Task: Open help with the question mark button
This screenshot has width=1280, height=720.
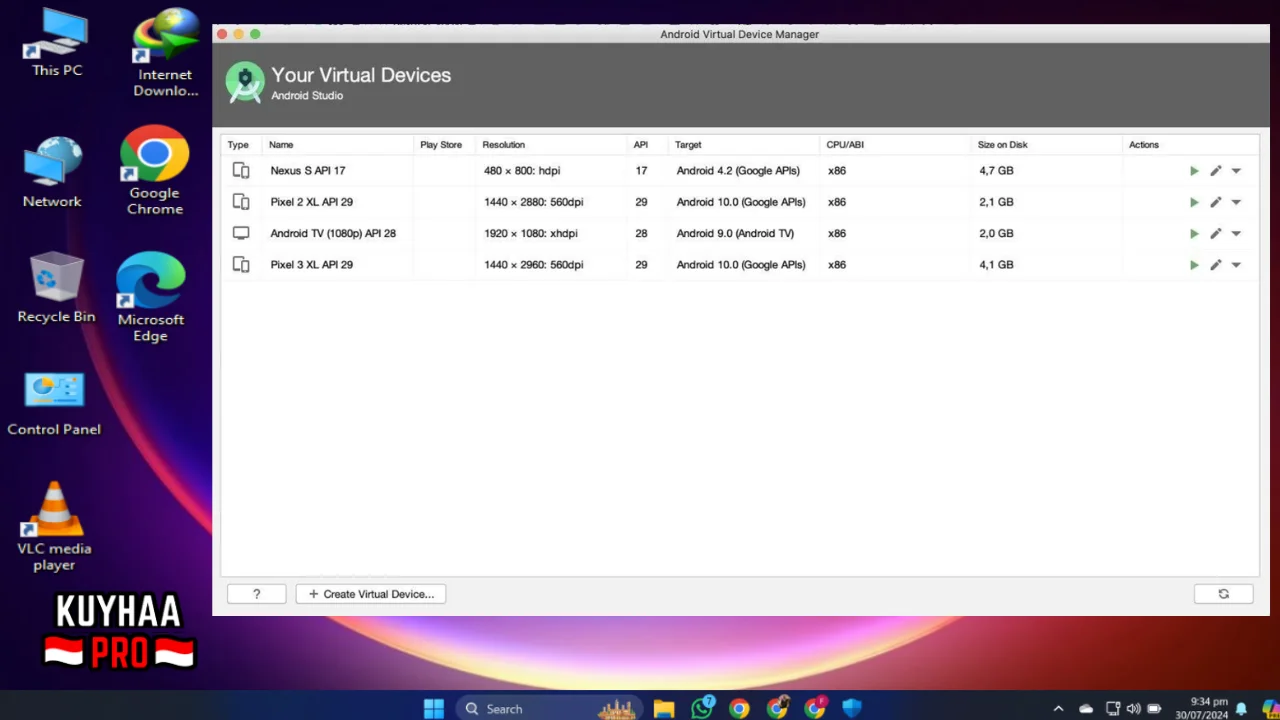Action: (x=256, y=594)
